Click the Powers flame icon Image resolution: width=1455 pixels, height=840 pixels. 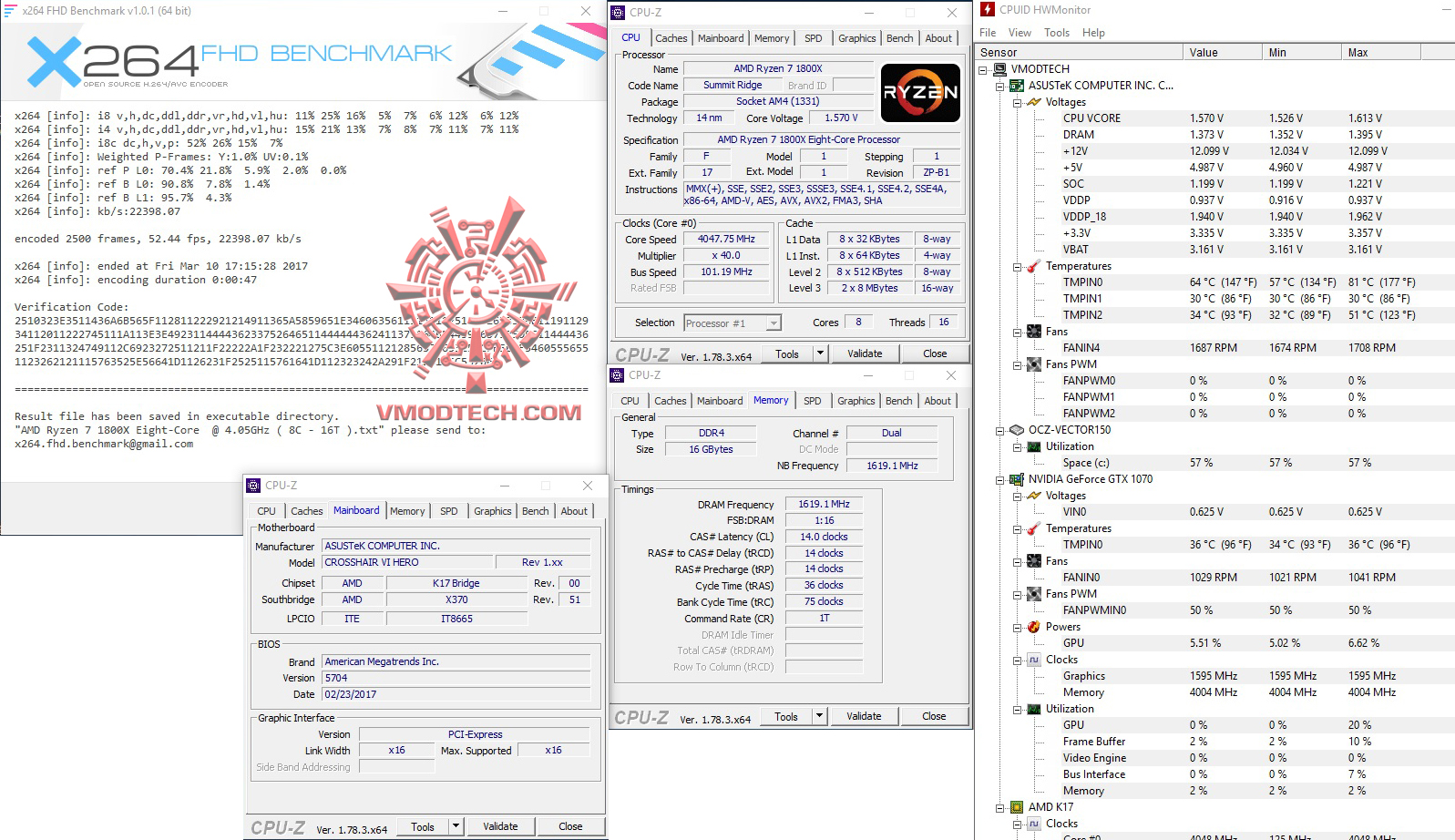click(1034, 627)
